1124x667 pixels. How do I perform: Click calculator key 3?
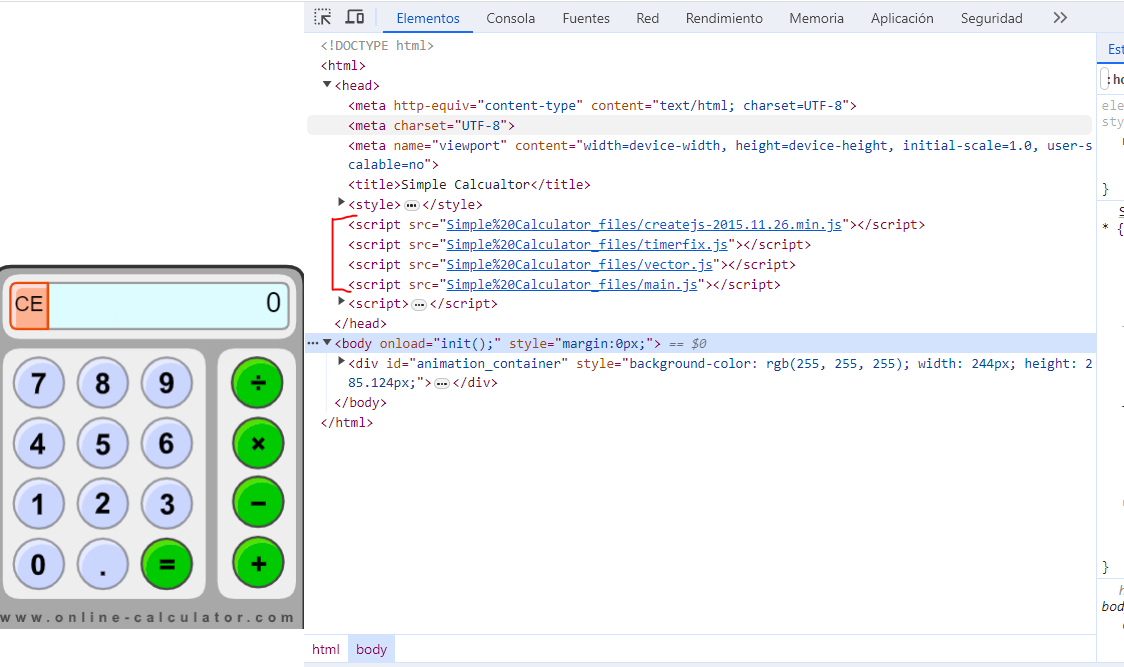point(166,503)
